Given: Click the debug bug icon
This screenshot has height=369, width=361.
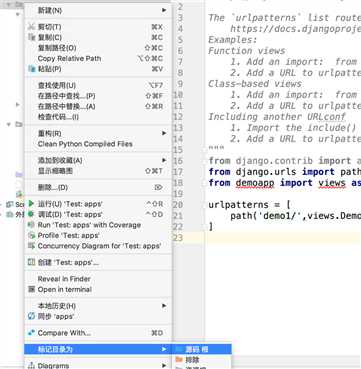Looking at the screenshot, I should [x=31, y=214].
